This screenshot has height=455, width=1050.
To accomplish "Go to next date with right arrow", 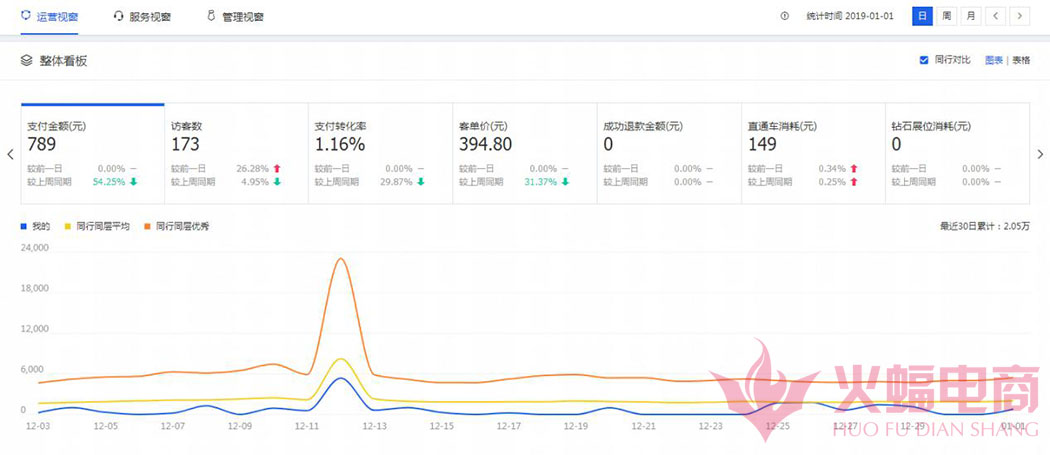I will tap(1019, 16).
